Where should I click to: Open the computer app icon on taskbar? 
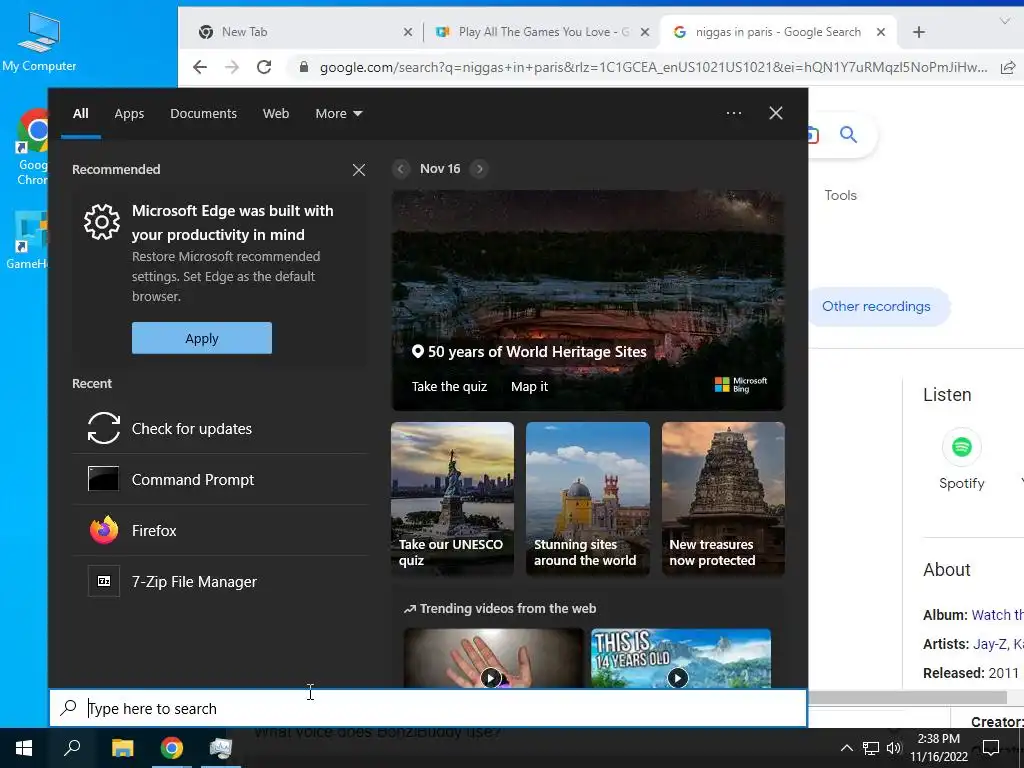click(221, 748)
